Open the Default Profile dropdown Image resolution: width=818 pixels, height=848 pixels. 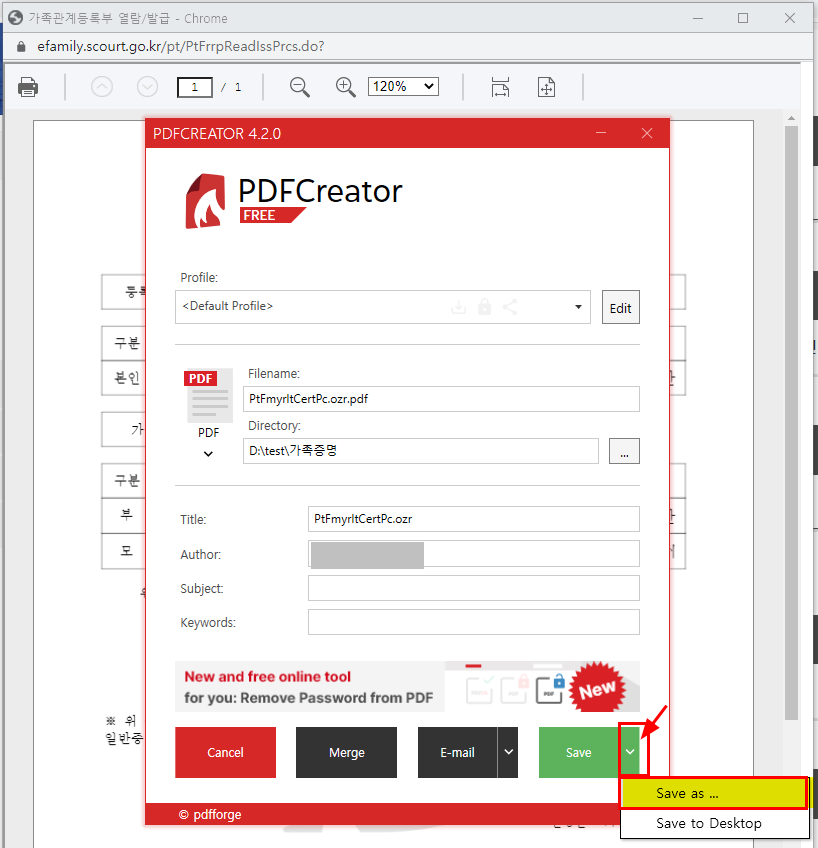click(x=383, y=307)
